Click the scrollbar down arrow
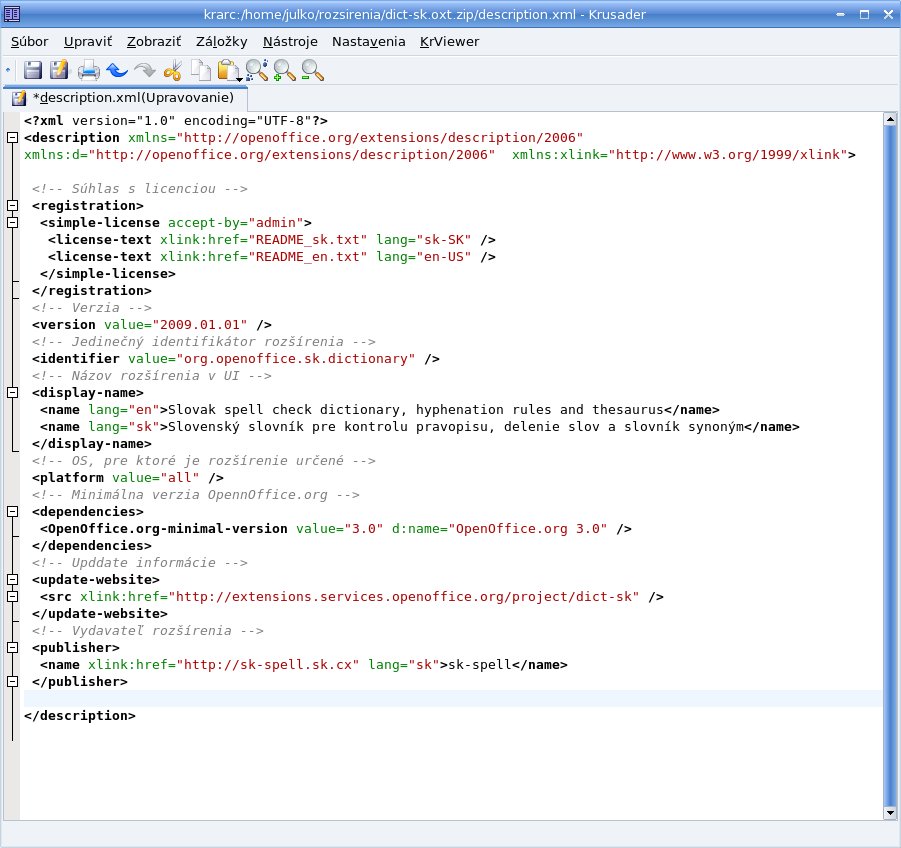 890,813
